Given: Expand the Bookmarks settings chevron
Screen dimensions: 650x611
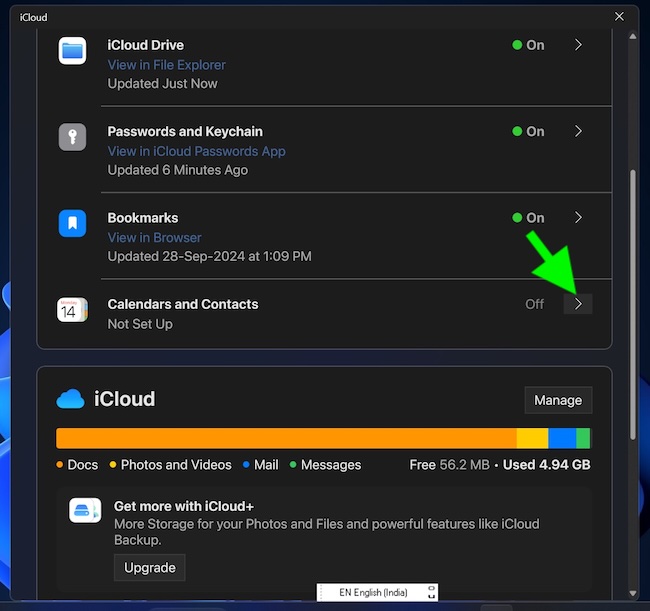Looking at the screenshot, I should click(578, 217).
